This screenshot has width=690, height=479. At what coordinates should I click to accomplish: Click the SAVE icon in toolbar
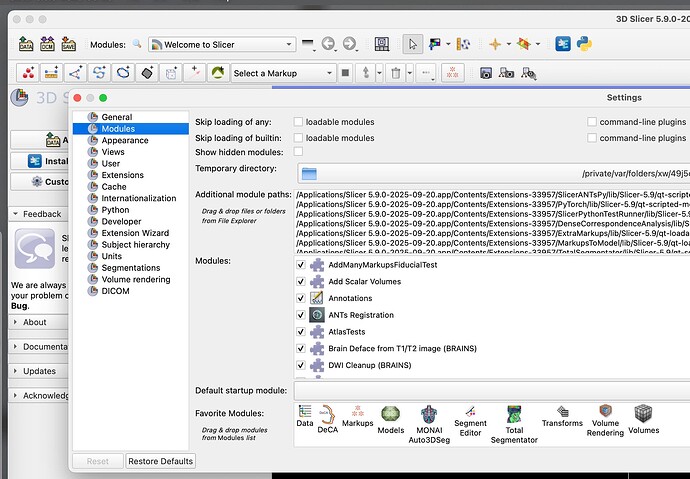coord(69,44)
